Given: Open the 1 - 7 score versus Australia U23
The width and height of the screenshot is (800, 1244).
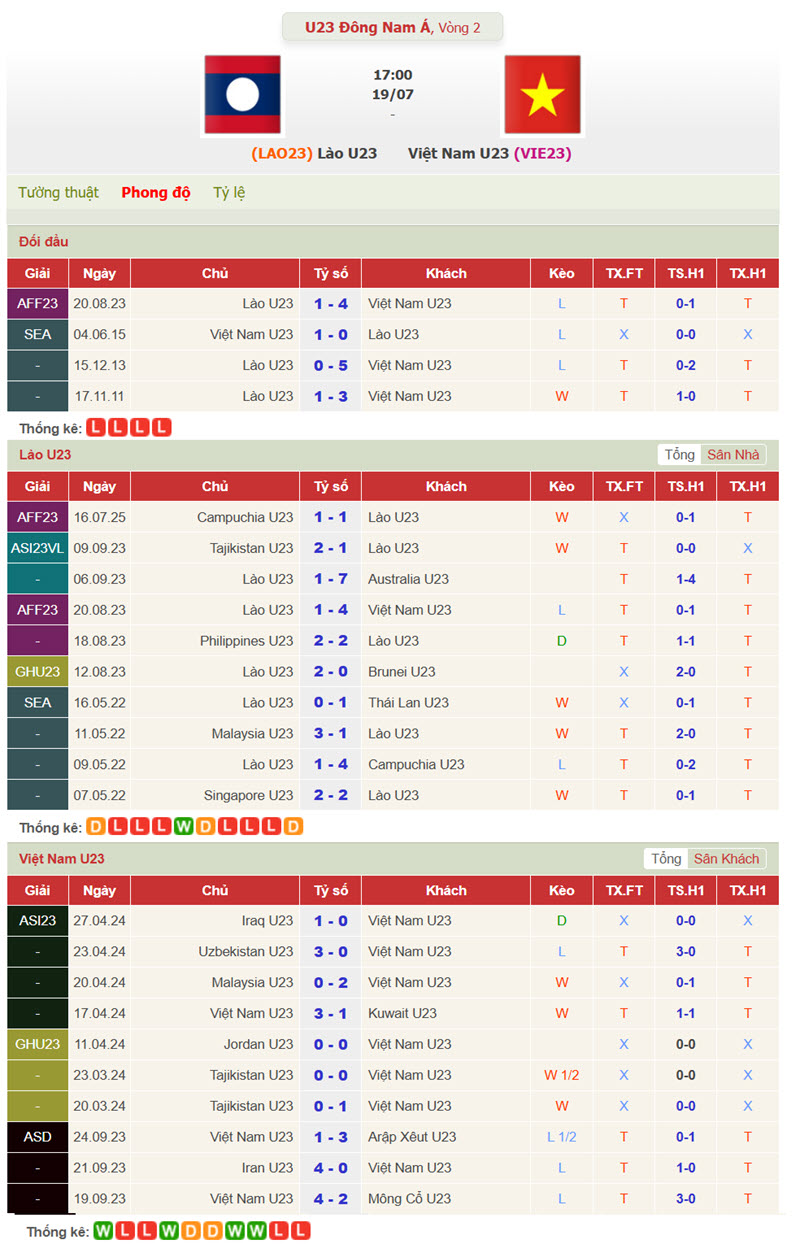Looking at the screenshot, I should [331, 579].
